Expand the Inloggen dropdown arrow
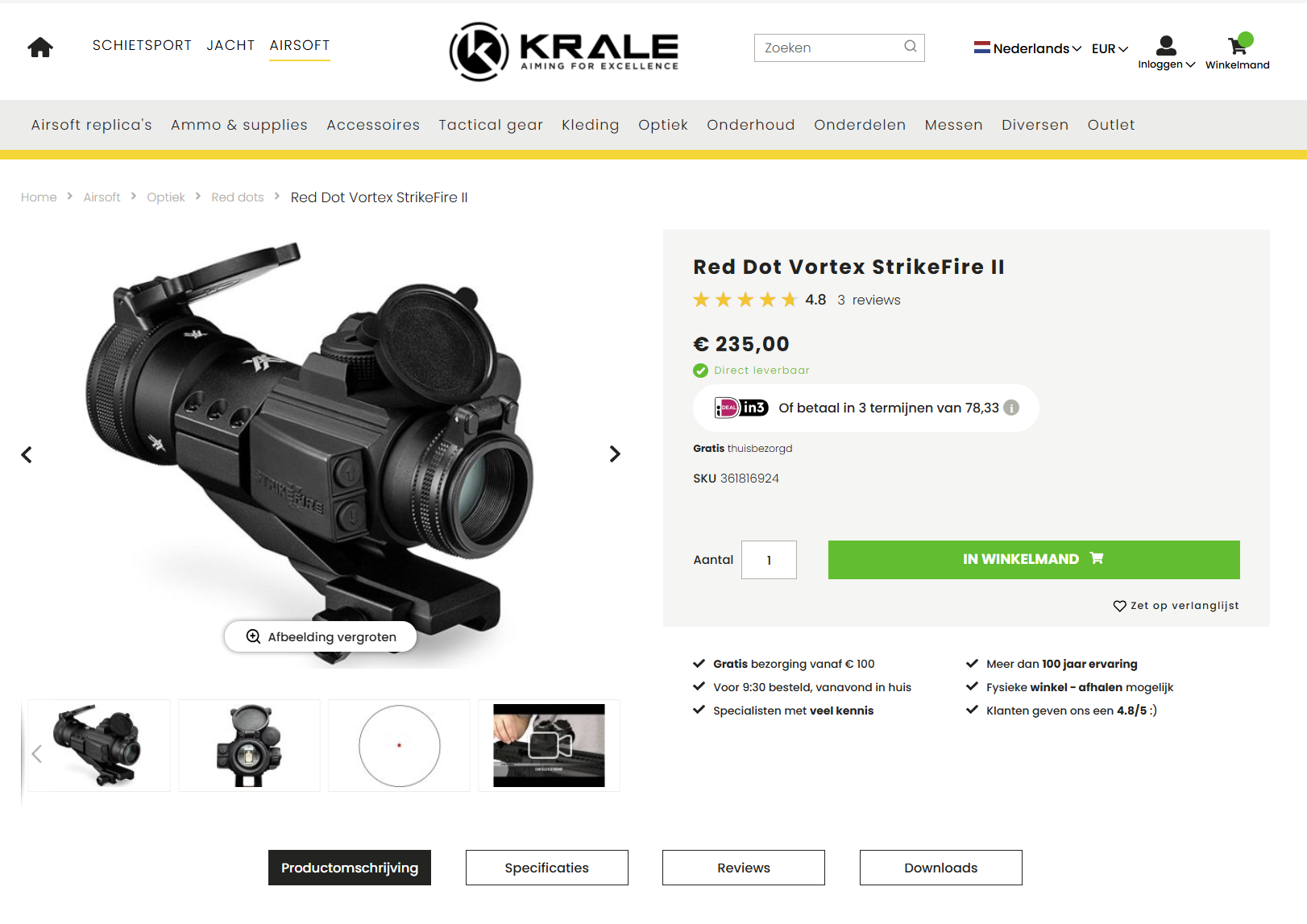Viewport: 1307px width, 924px height. pos(1190,64)
